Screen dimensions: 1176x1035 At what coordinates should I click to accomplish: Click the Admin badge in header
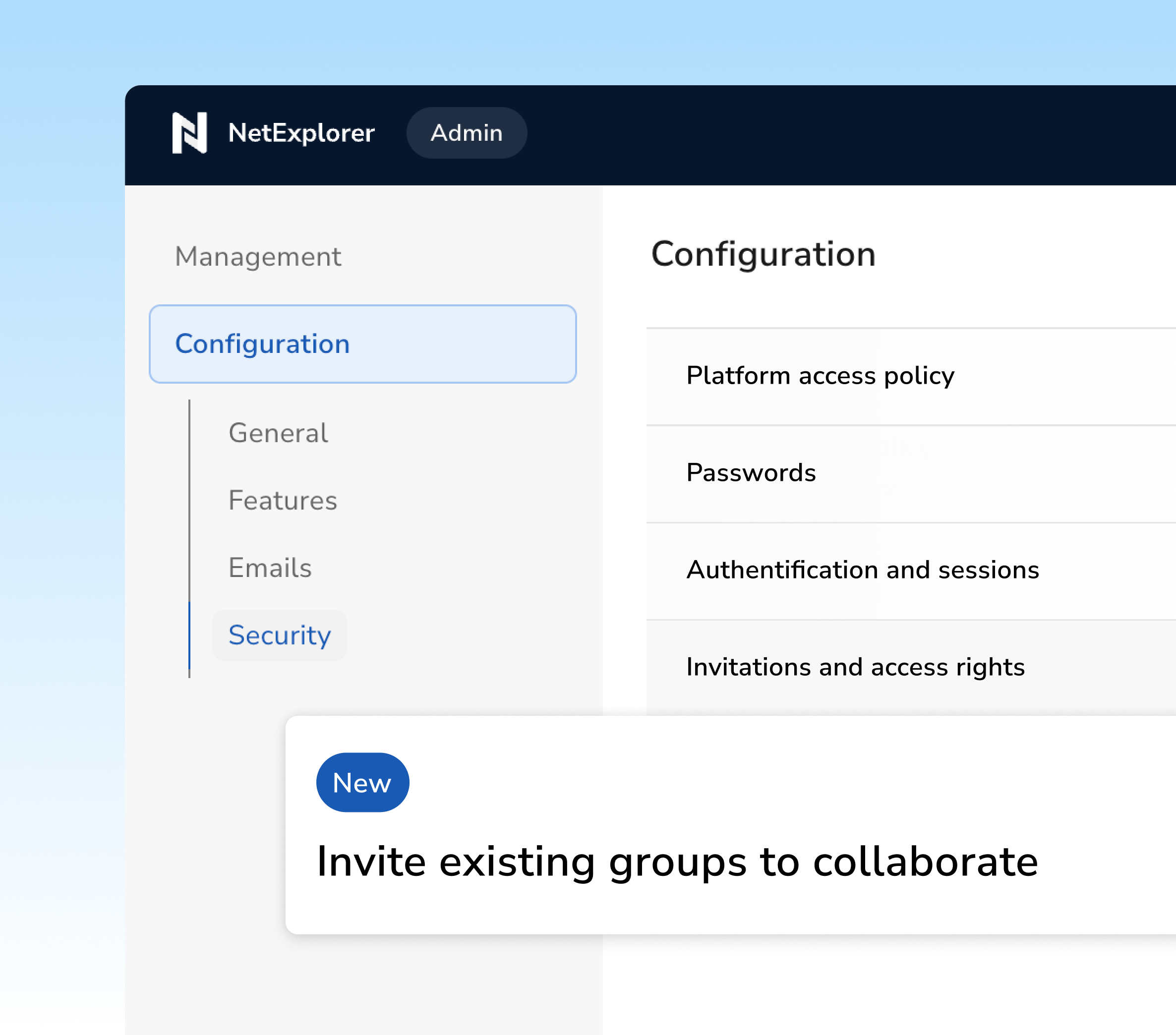(467, 133)
